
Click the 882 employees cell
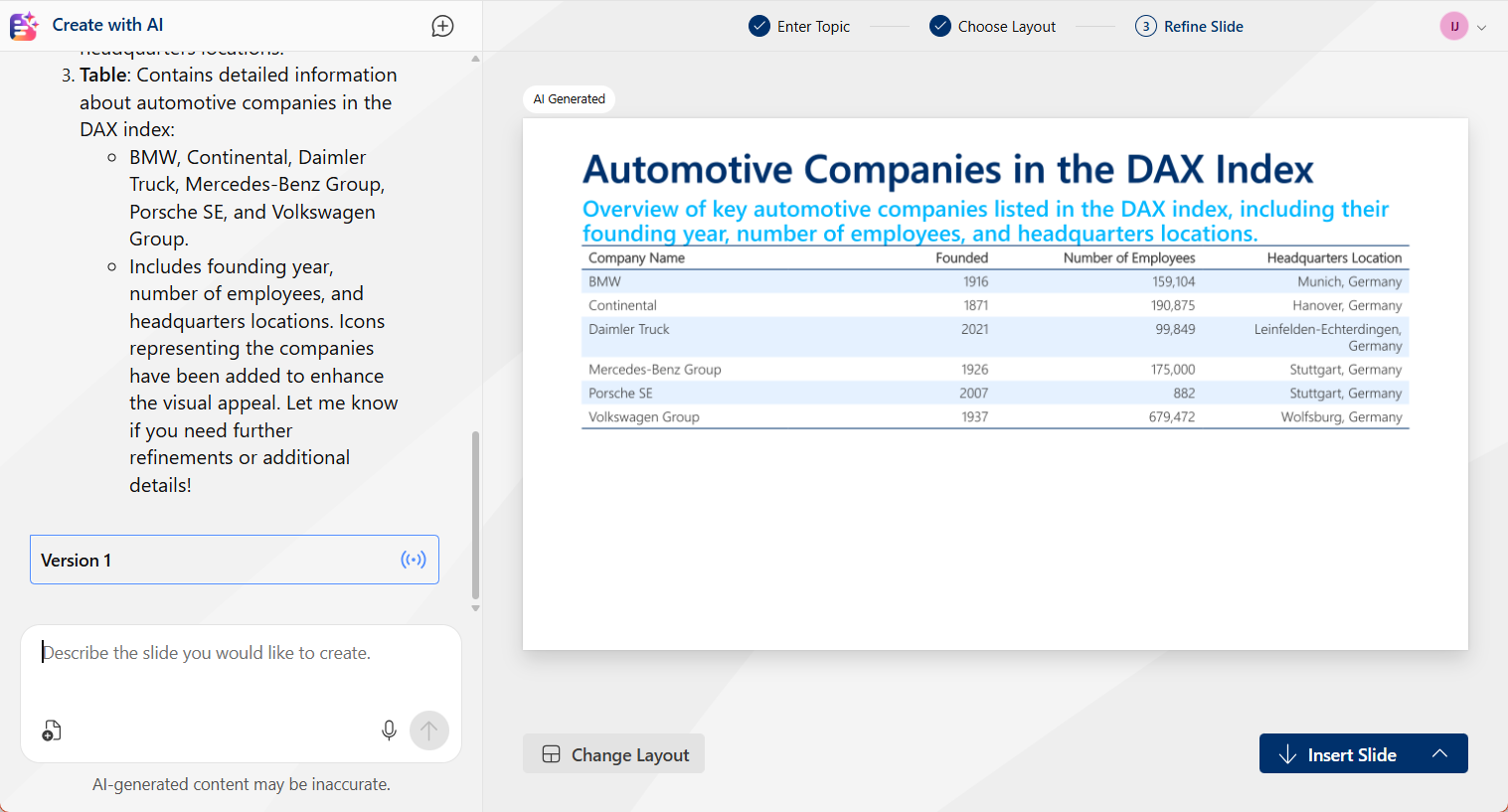click(x=1184, y=393)
